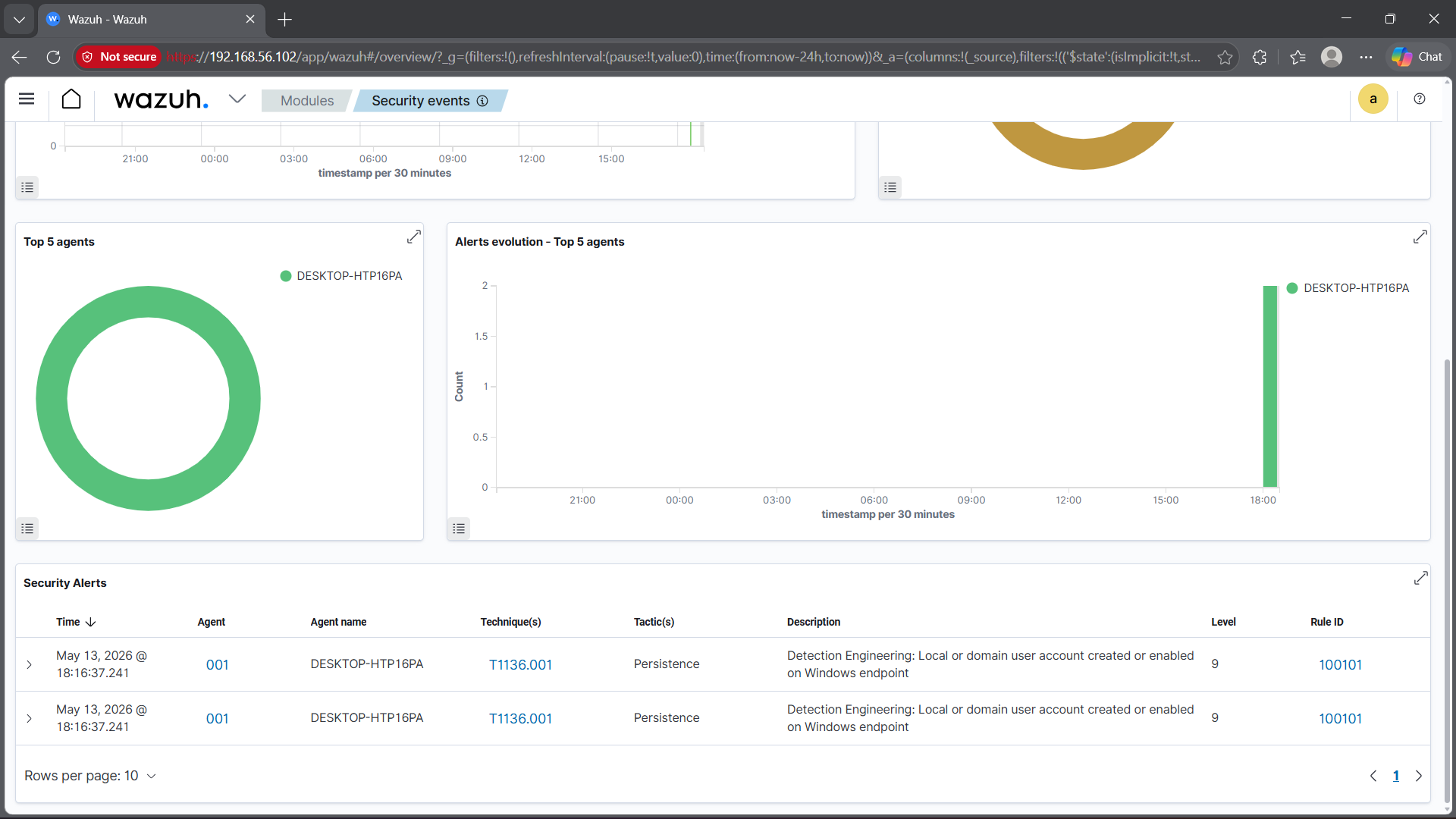Click Persistence tactic in first row
The image size is (1456, 819).
[666, 664]
